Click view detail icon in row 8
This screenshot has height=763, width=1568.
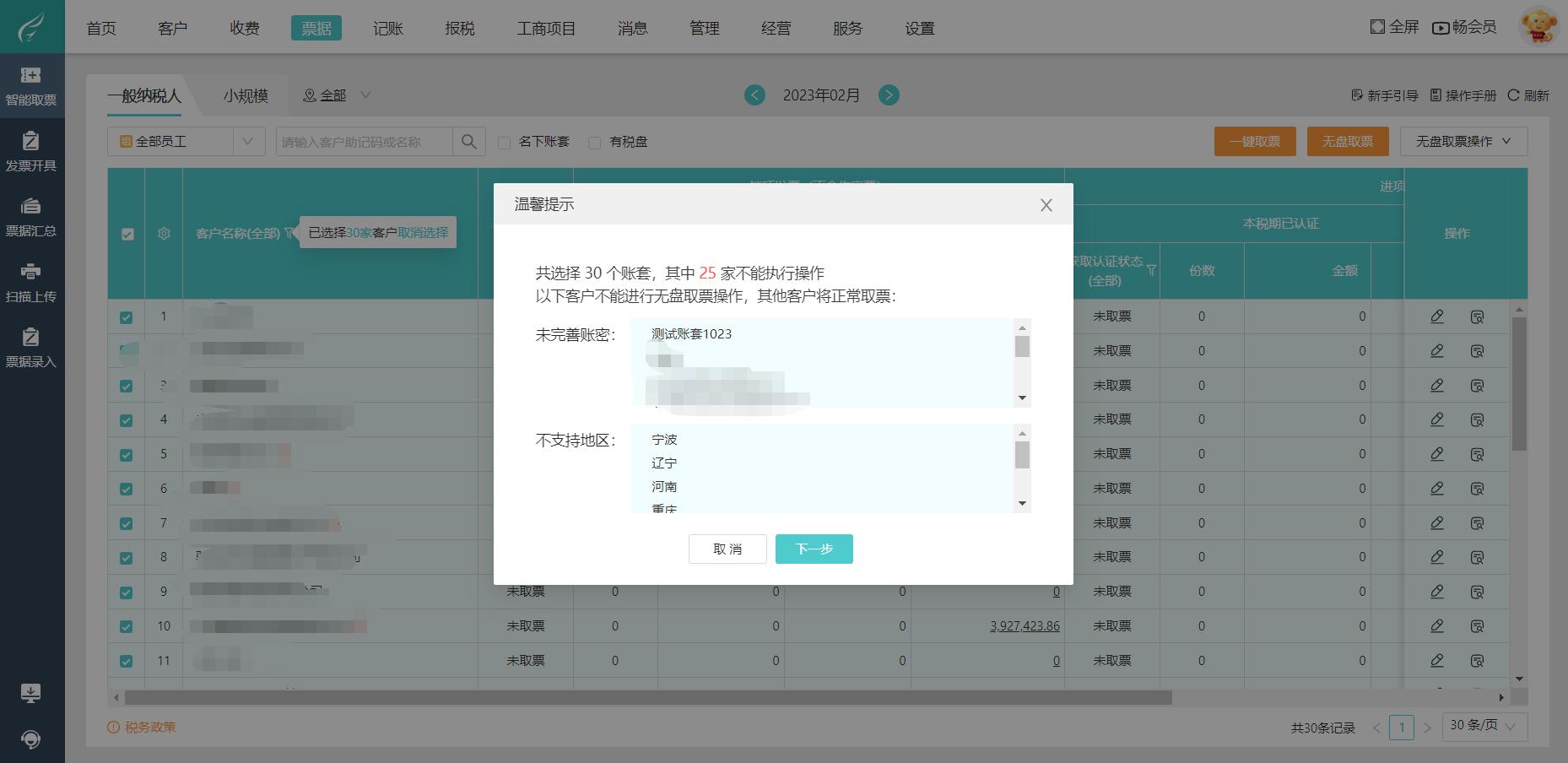pos(1477,557)
